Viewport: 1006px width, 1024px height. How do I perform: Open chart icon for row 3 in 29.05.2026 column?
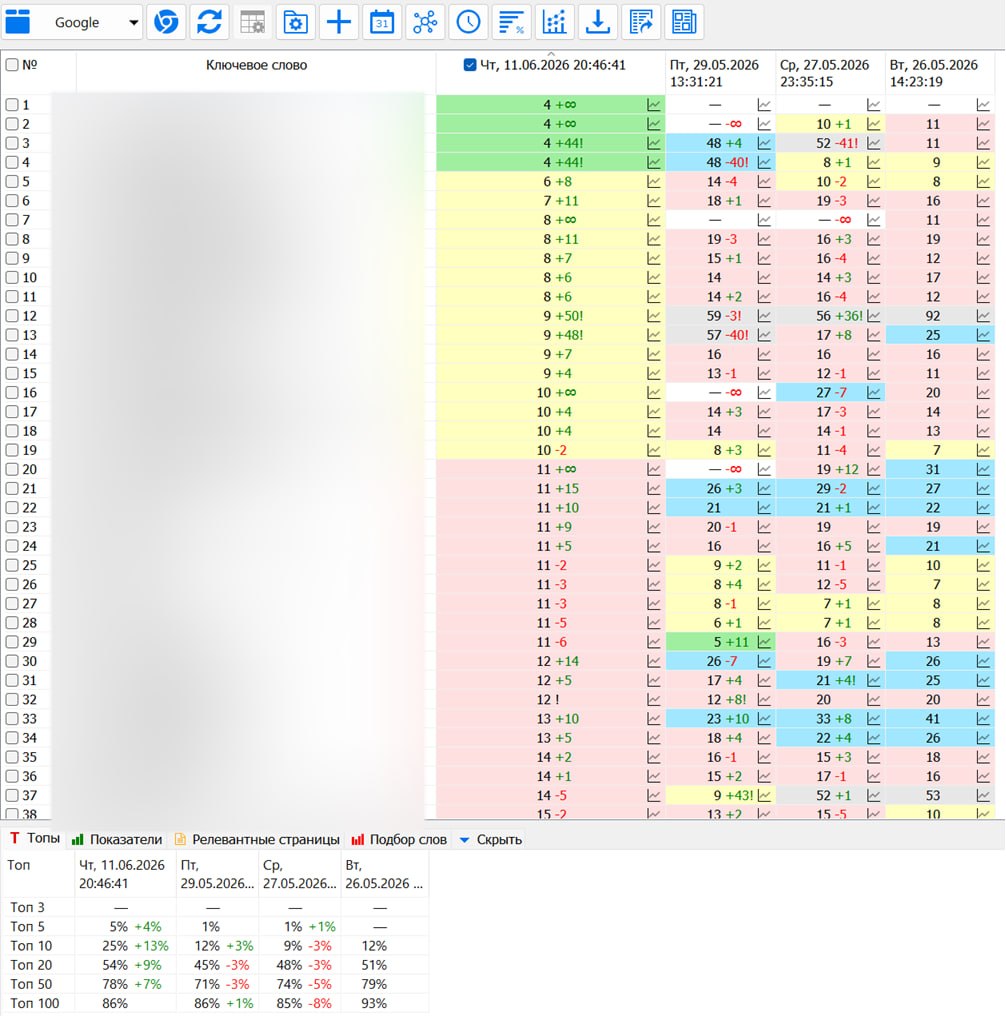pyautogui.click(x=764, y=144)
